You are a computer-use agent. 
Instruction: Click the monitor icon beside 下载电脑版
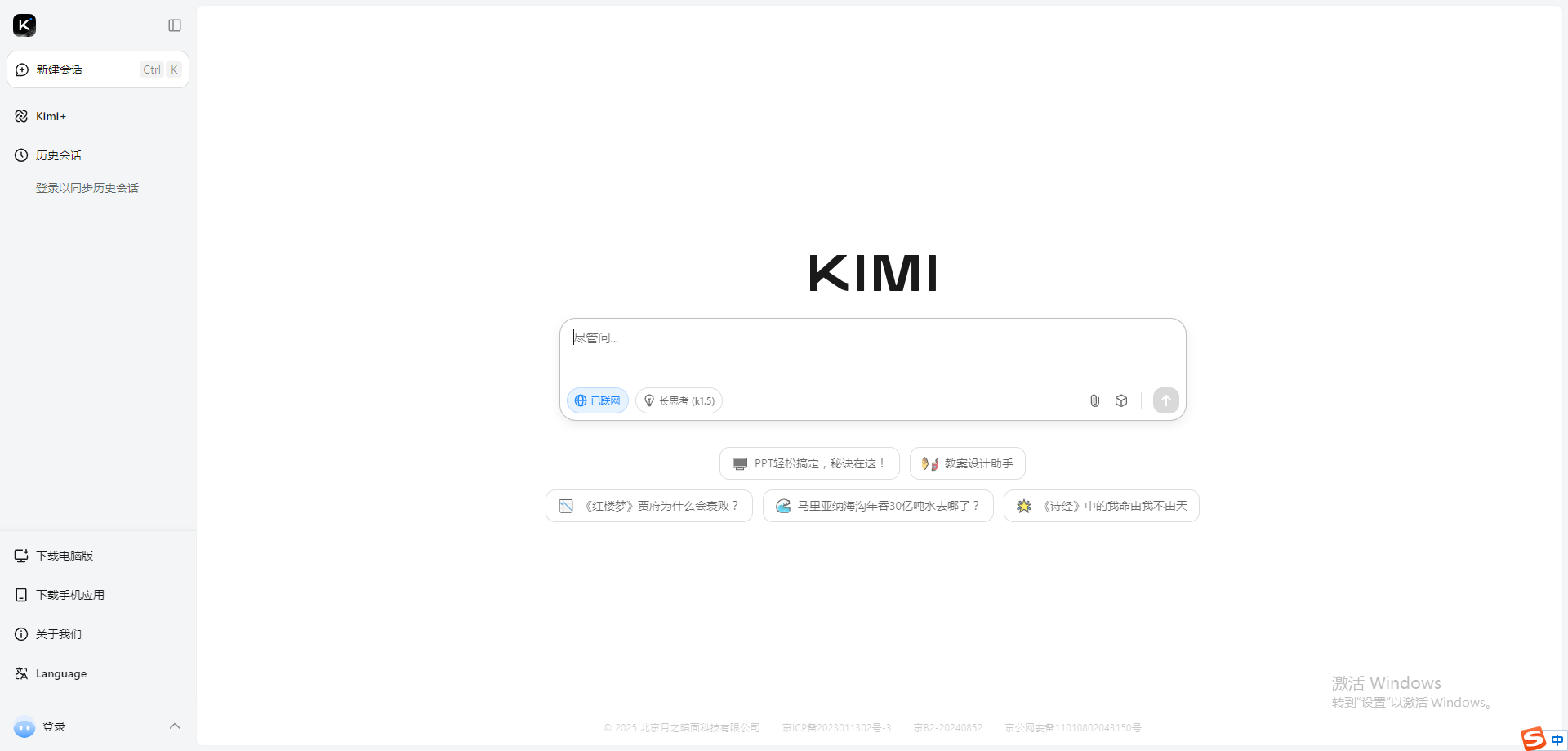tap(21, 556)
